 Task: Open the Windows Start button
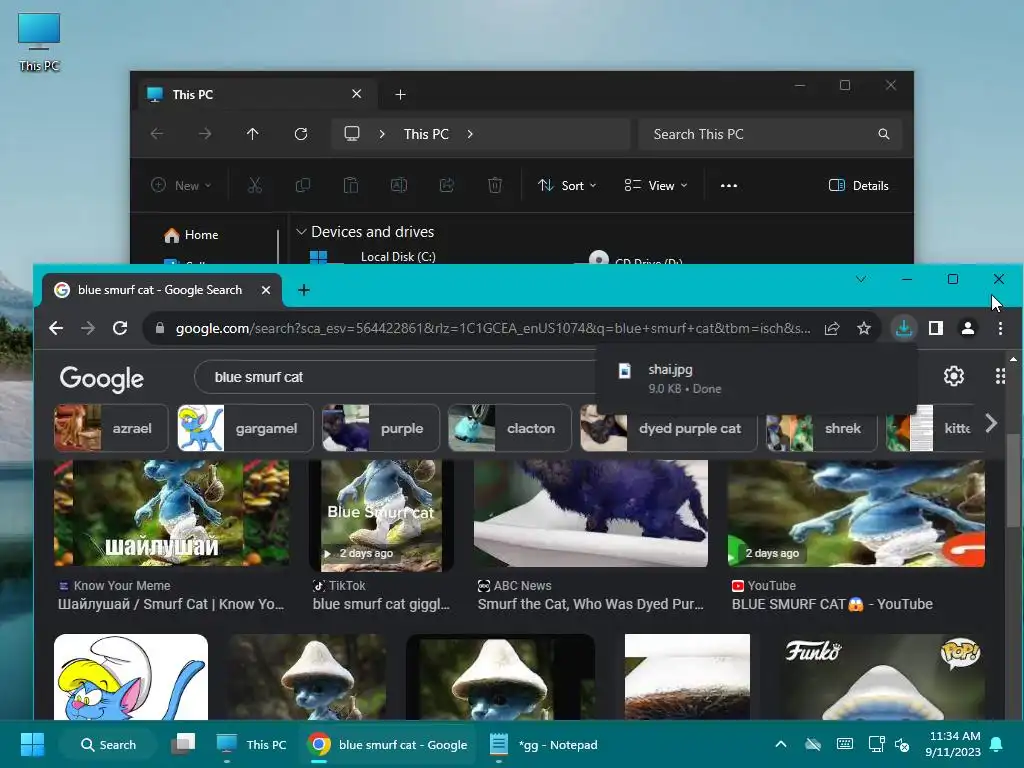click(32, 744)
